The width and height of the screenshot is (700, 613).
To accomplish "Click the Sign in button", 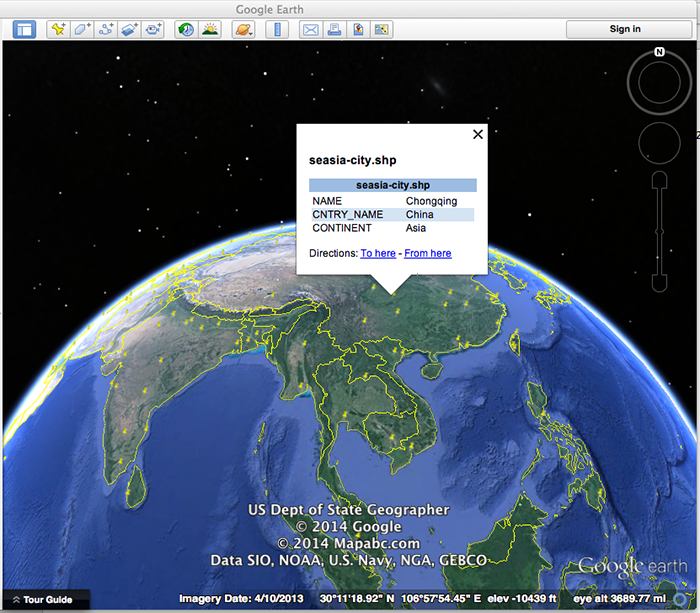I will coord(629,29).
